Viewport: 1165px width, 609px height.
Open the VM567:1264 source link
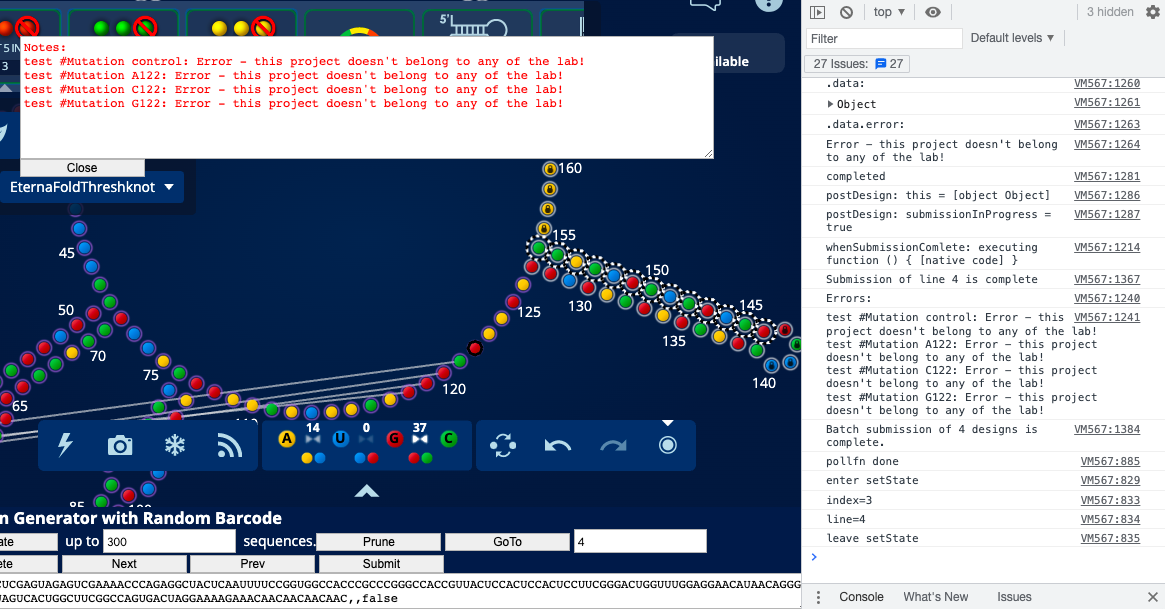point(1106,144)
